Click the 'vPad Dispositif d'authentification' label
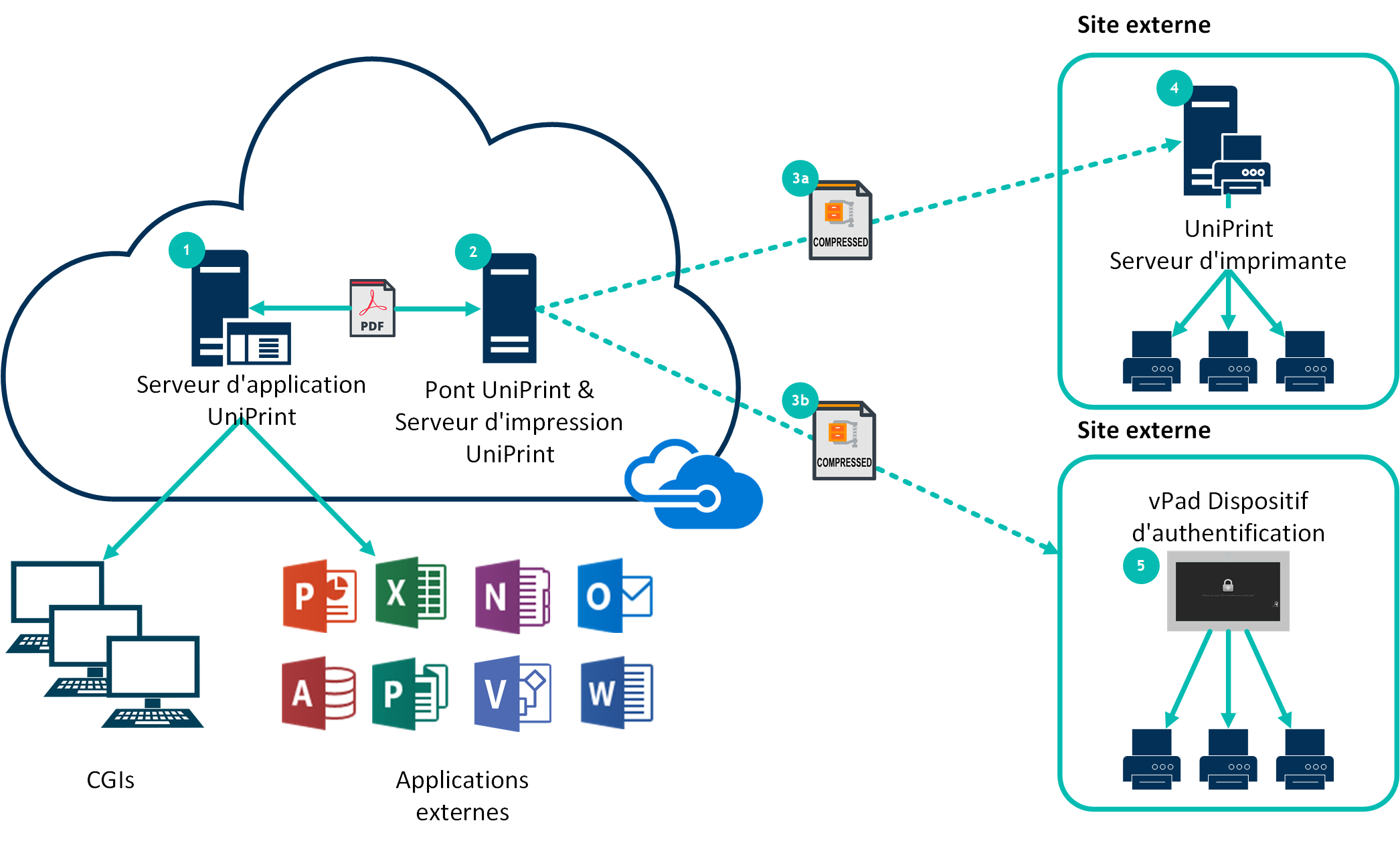 1228,517
